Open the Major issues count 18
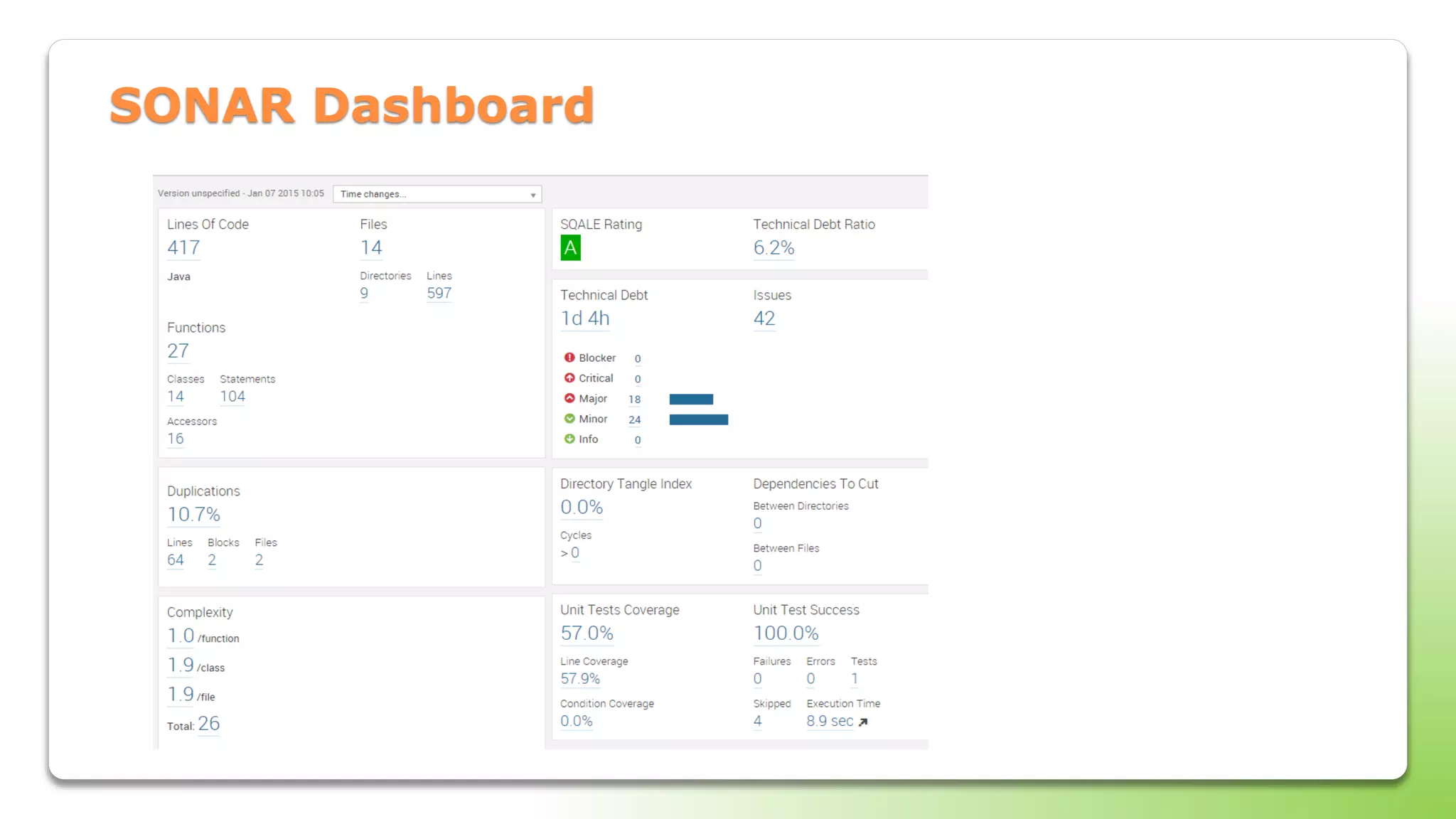The height and width of the screenshot is (819, 1456). pos(635,400)
